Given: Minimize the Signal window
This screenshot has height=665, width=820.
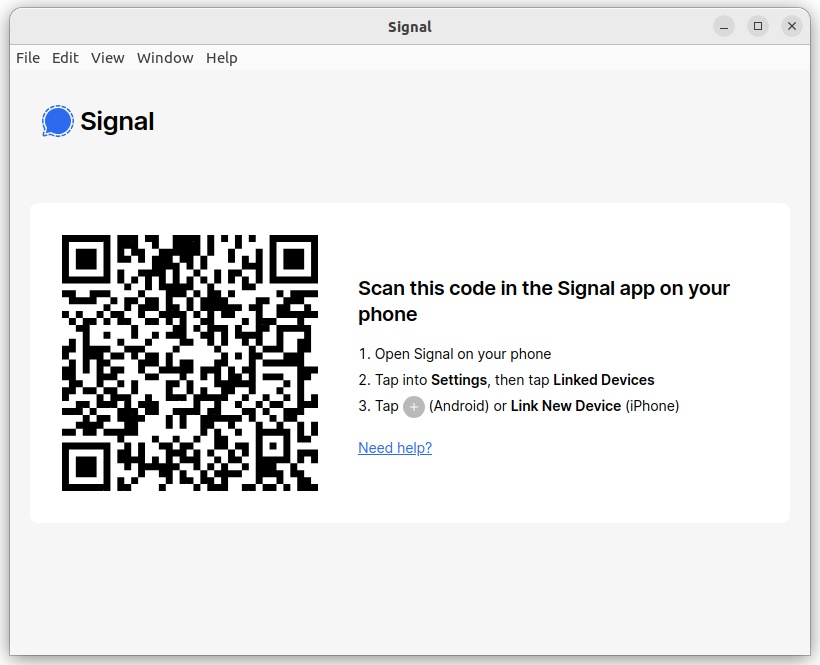Looking at the screenshot, I should pyautogui.click(x=724, y=26).
